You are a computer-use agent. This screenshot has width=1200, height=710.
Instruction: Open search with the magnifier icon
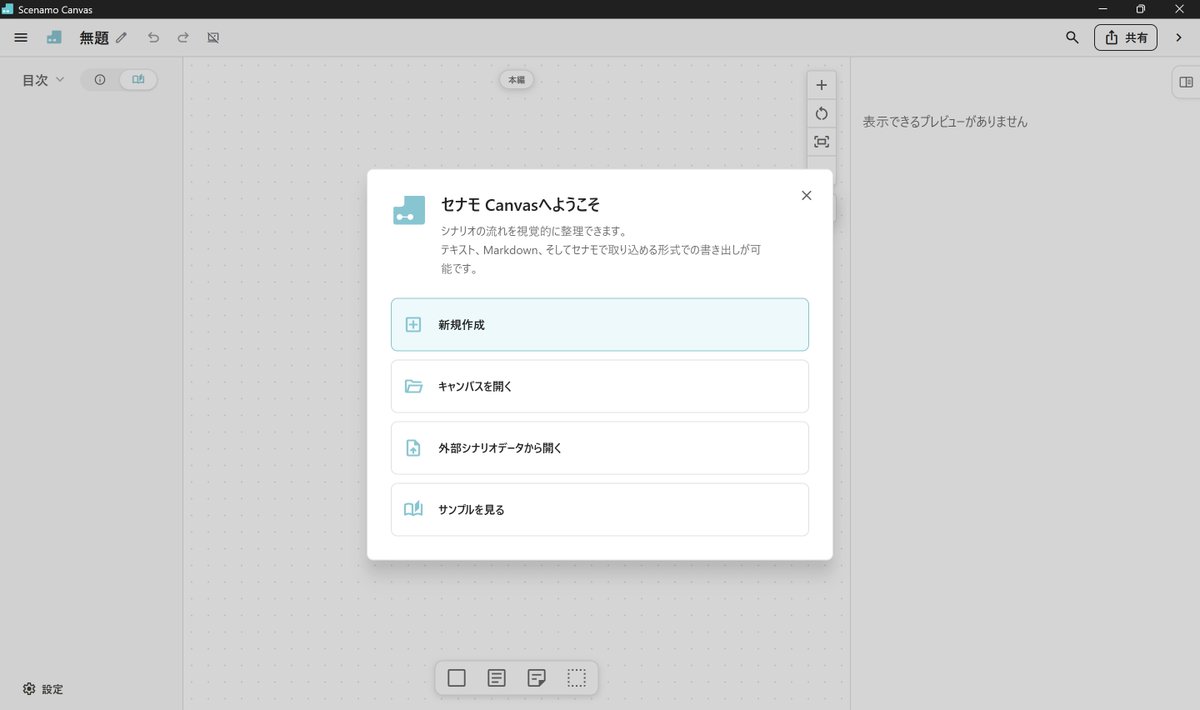pos(1072,37)
